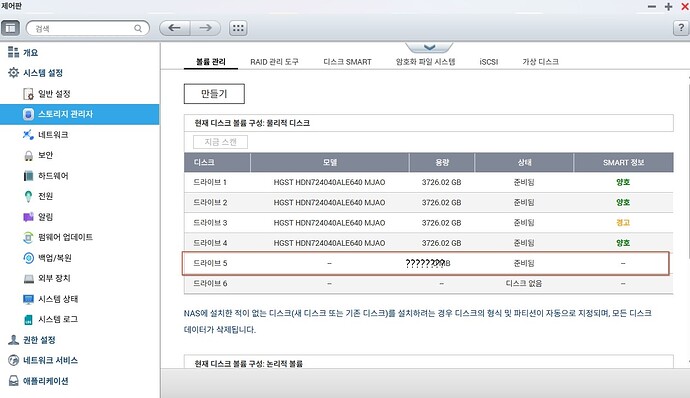Switch to the RAID 관리 도구 tab
The width and height of the screenshot is (690, 398).
click(x=274, y=62)
